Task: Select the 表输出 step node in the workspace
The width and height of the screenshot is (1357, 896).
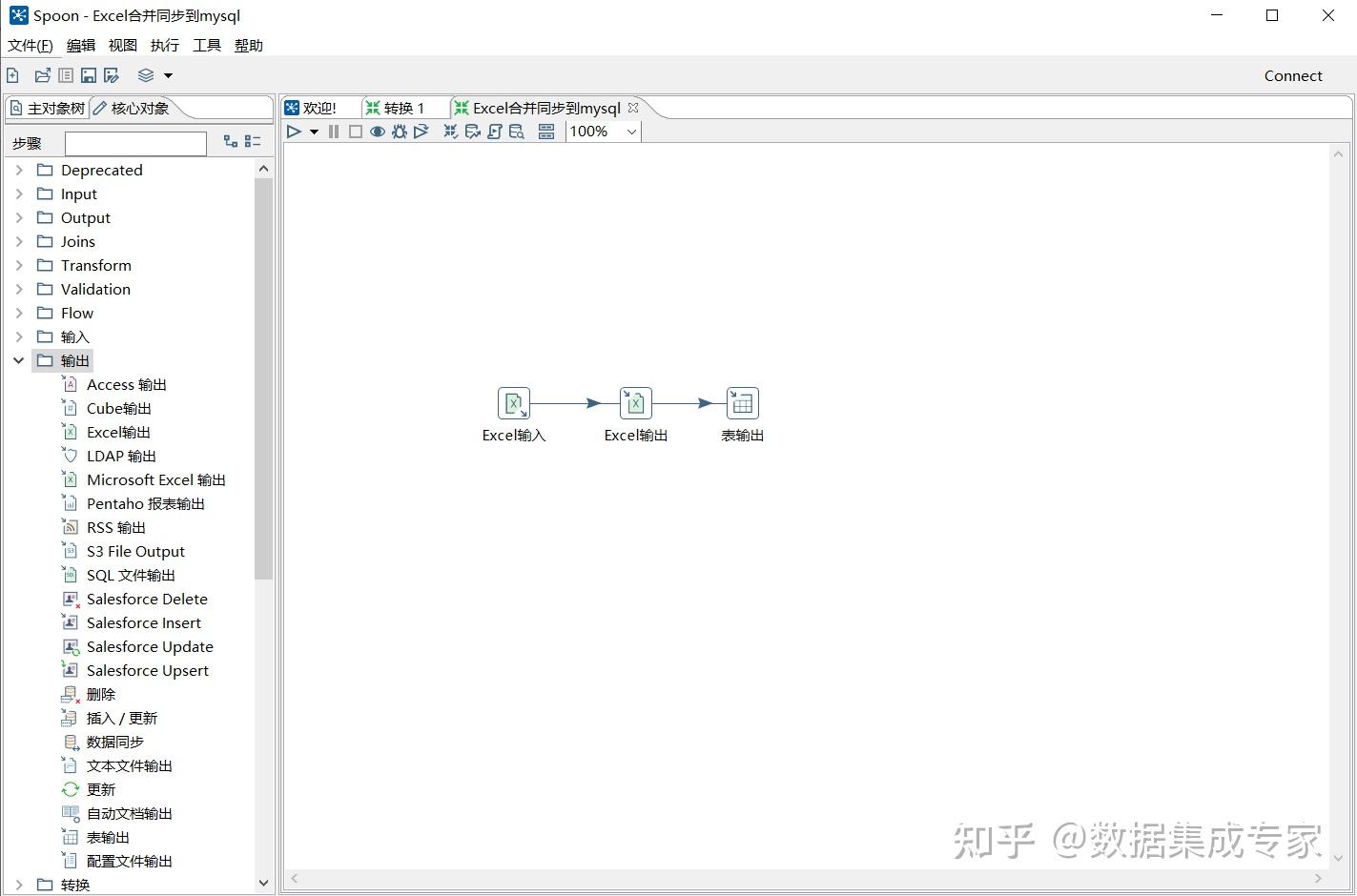Action: 742,401
